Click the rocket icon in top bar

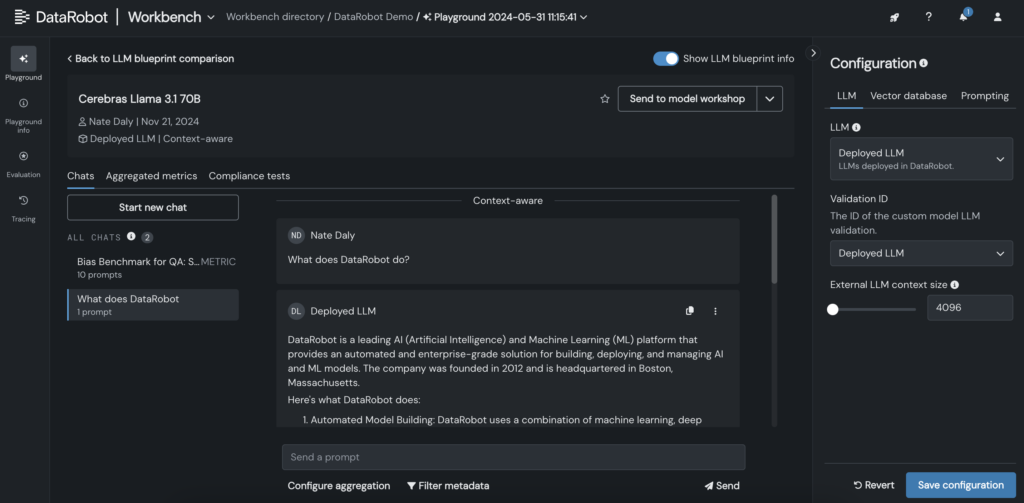click(x=894, y=17)
